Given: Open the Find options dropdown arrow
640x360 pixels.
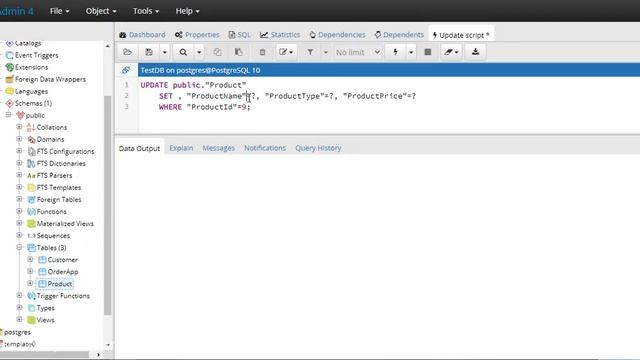Looking at the screenshot, I should click(199, 52).
